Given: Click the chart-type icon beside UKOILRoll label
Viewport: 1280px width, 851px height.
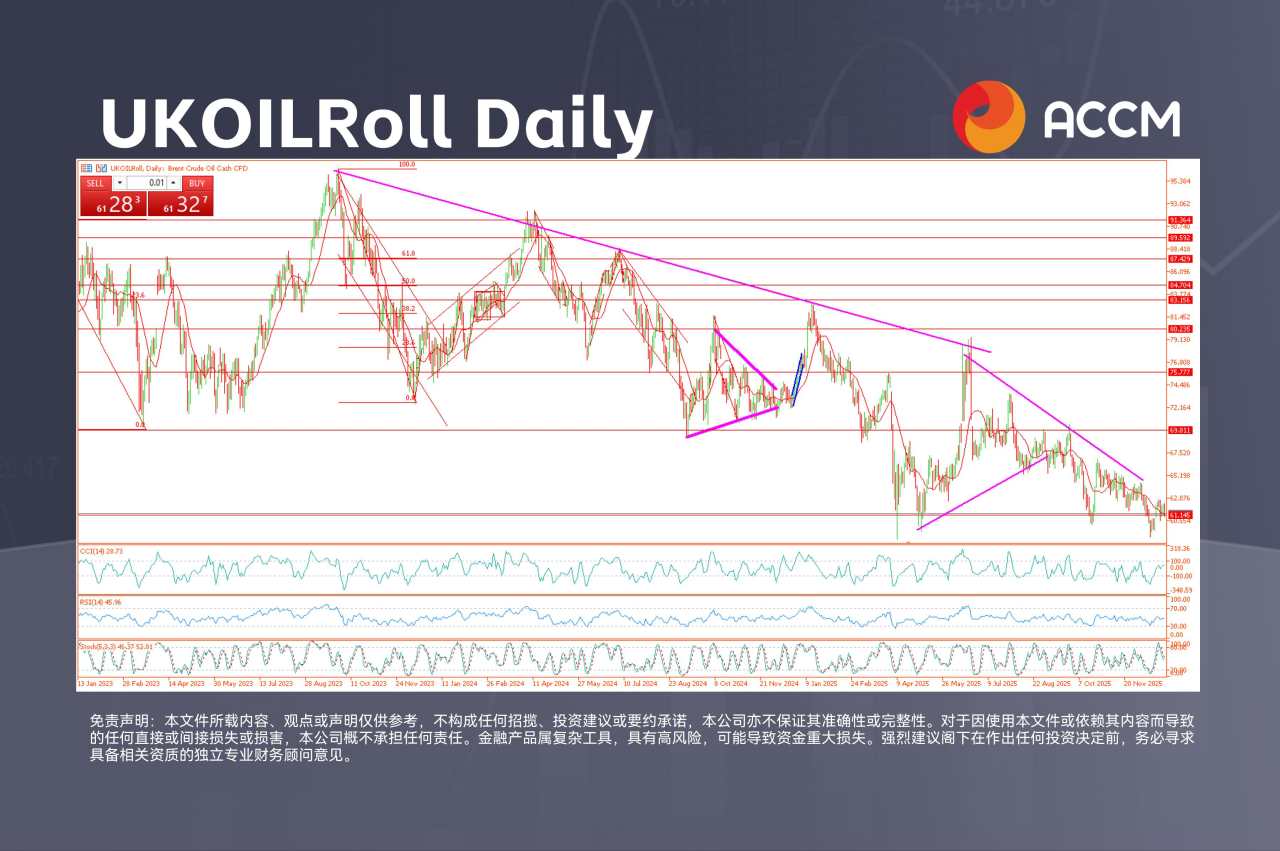Looking at the screenshot, I should coord(101,168).
